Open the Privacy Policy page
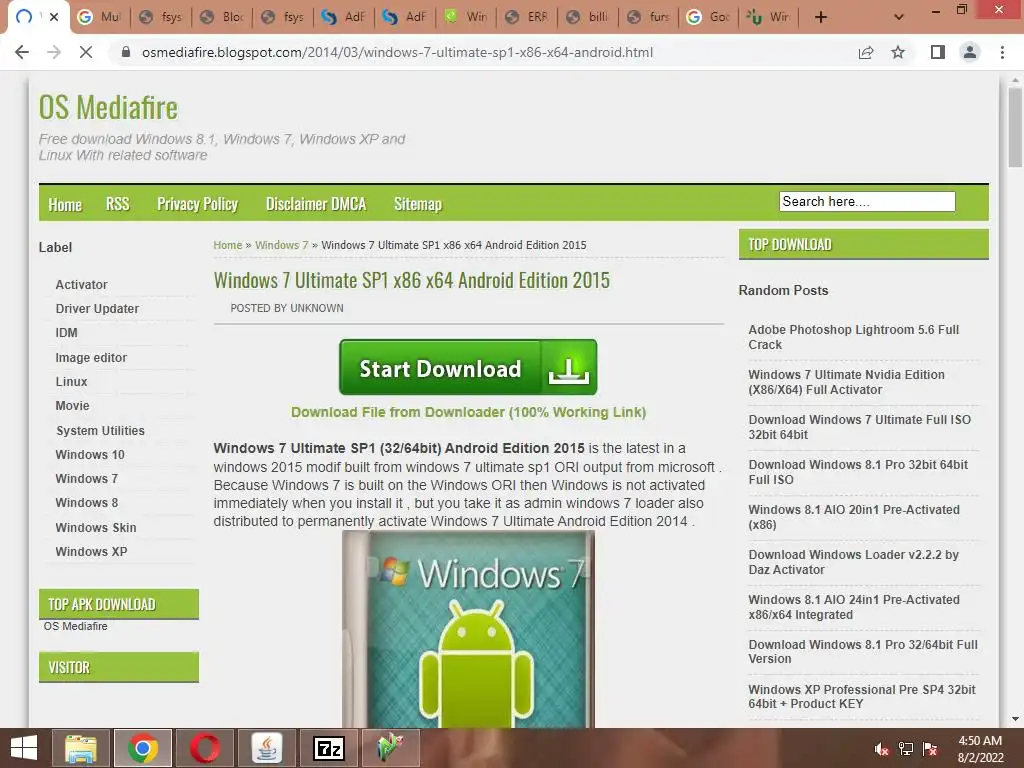This screenshot has height=768, width=1024. point(197,204)
